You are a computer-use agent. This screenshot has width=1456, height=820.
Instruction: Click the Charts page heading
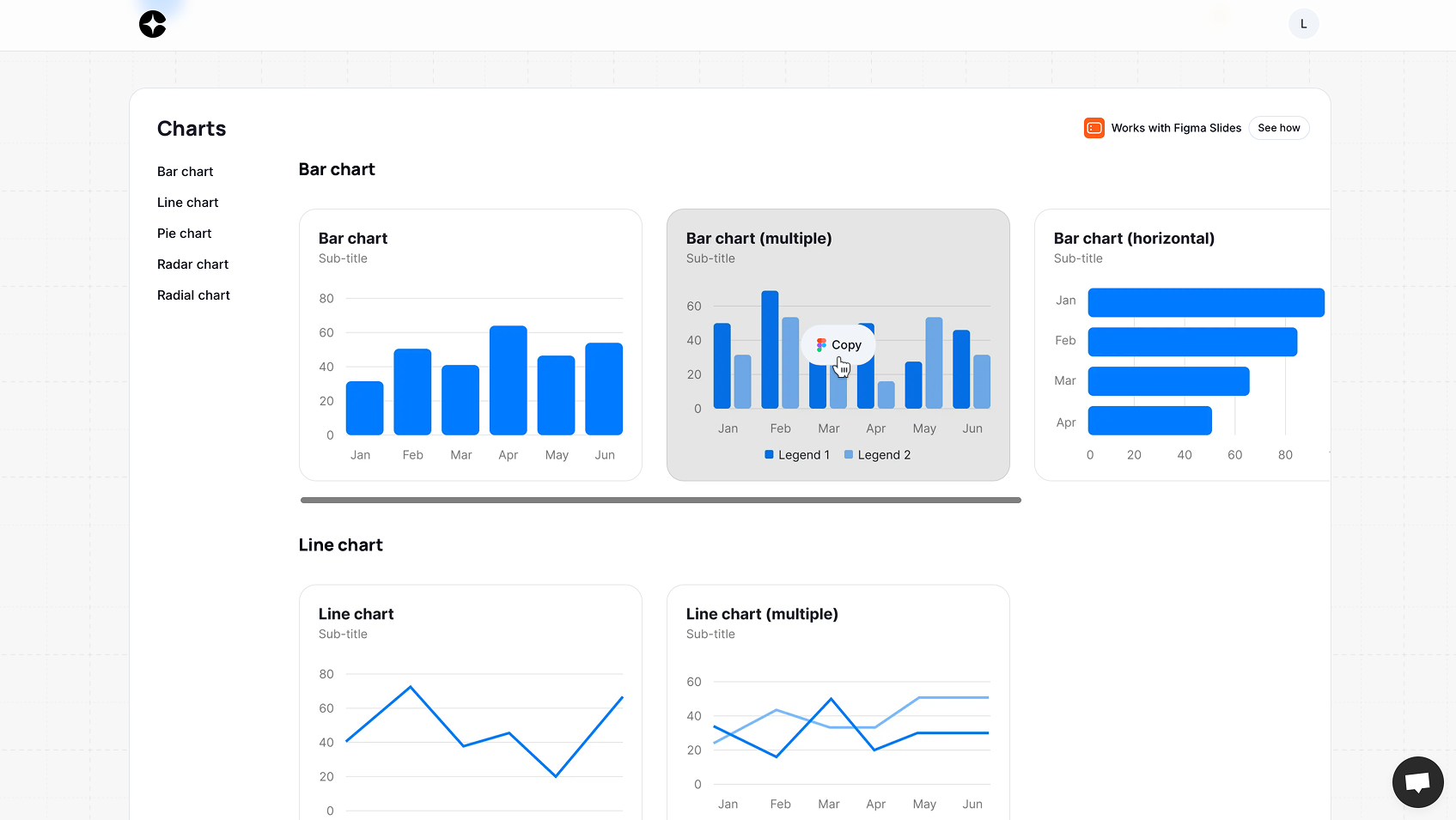192,129
